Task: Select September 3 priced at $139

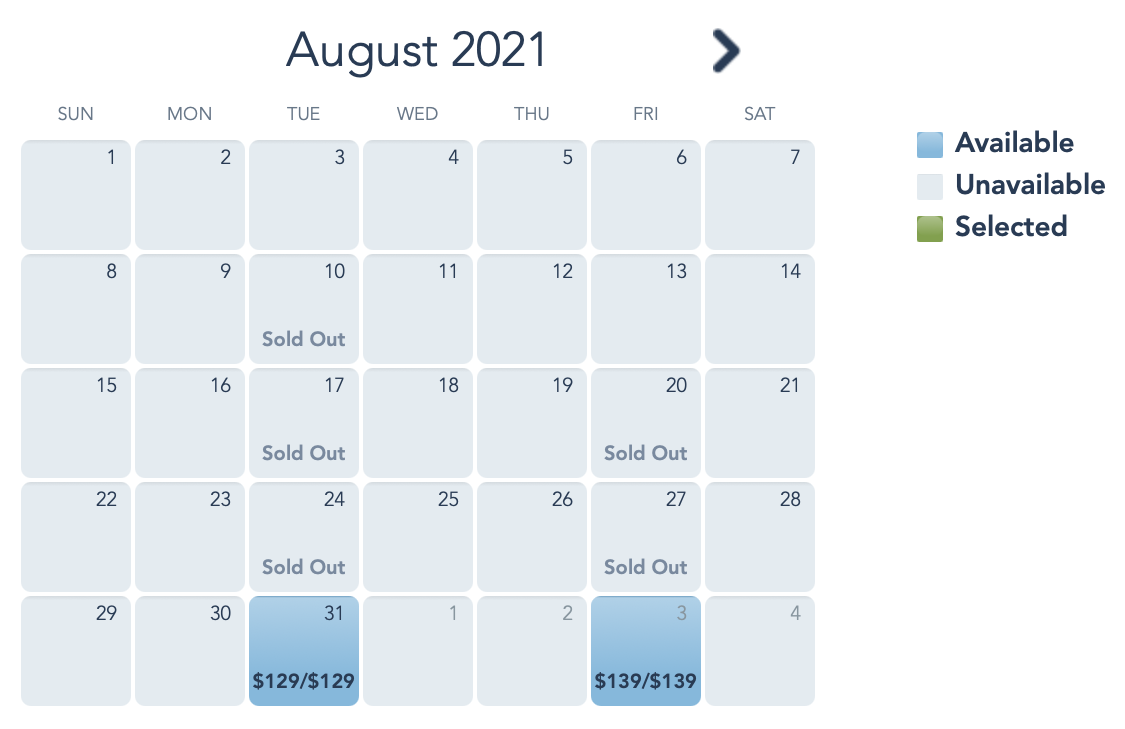Action: (x=646, y=651)
